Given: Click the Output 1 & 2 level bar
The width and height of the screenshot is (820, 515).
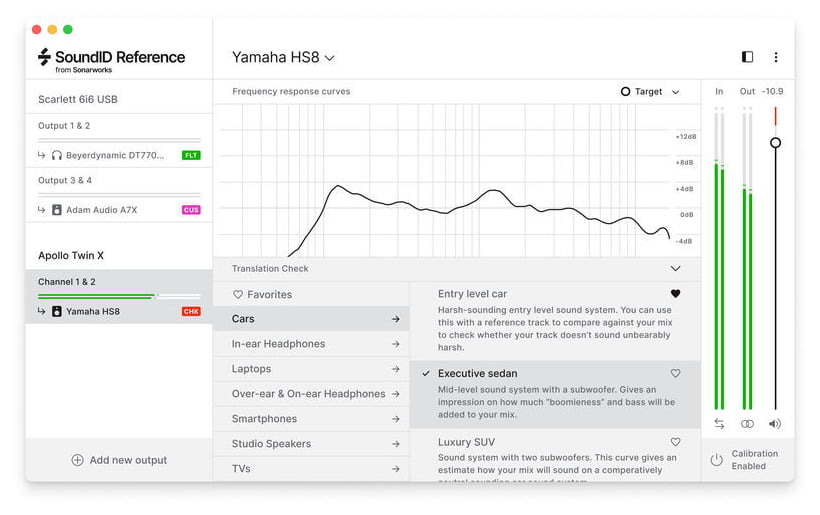Looking at the screenshot, I should (119, 140).
